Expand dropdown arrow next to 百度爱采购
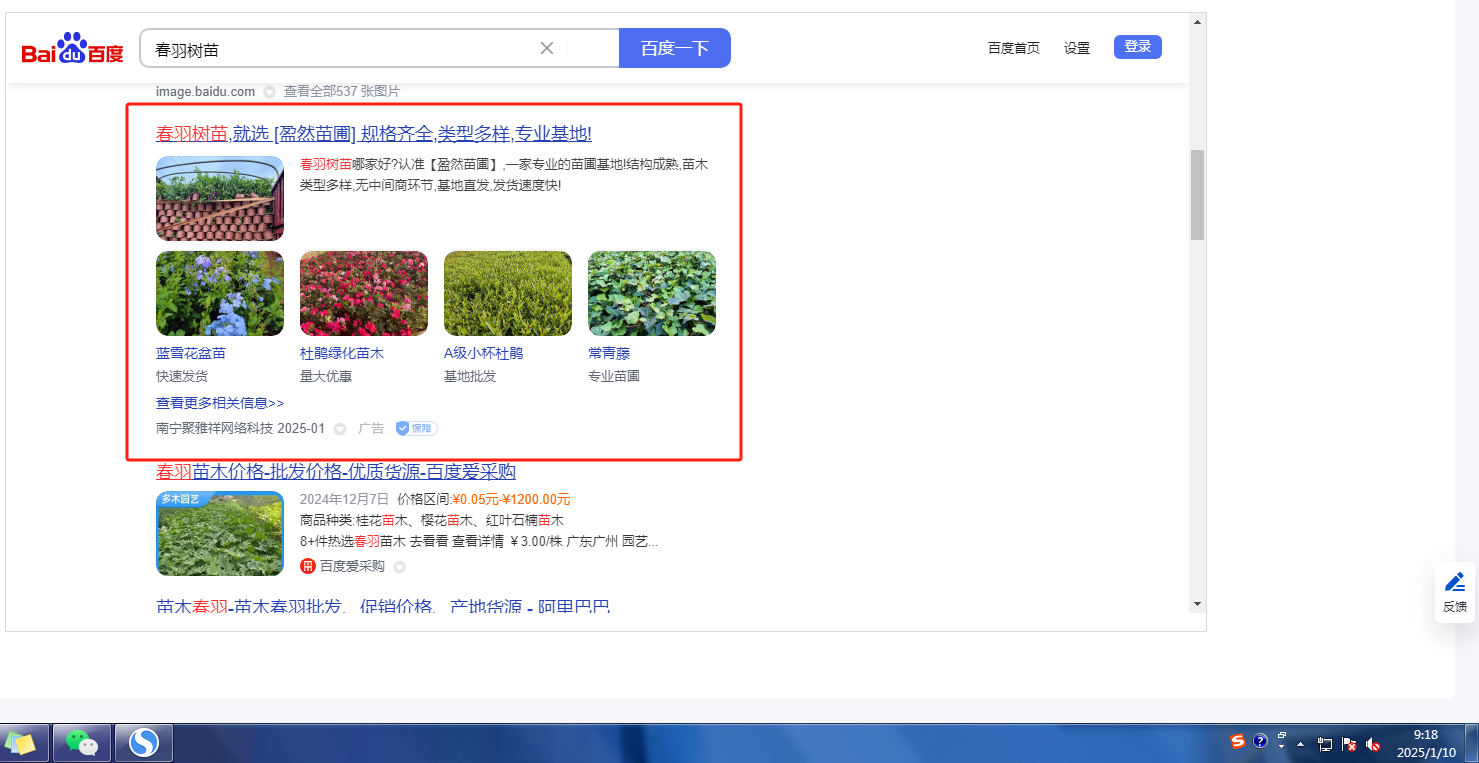Image resolution: width=1479 pixels, height=763 pixels. (399, 567)
